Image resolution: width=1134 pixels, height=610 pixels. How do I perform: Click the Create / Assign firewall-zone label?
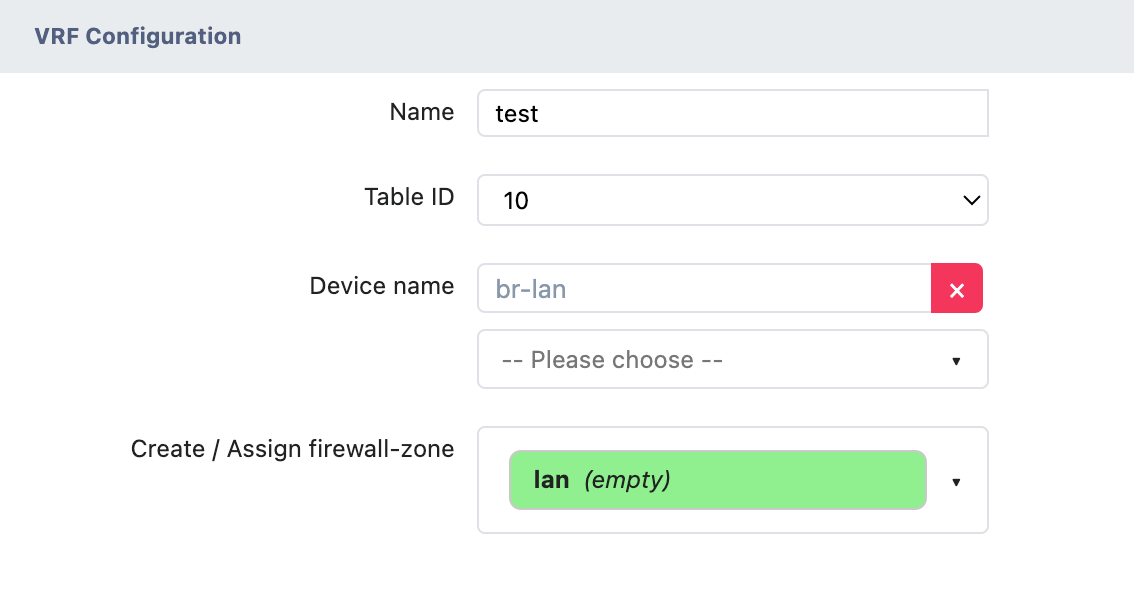coord(292,449)
